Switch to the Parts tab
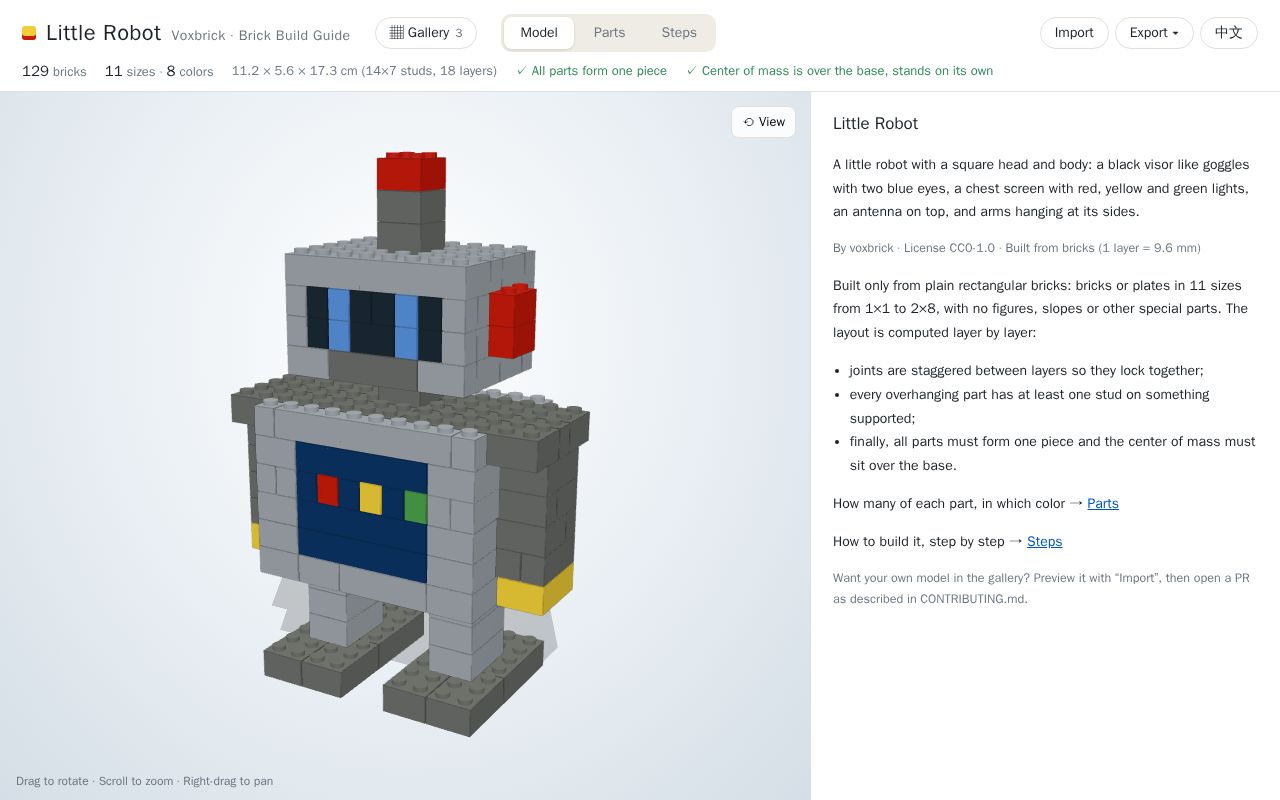 point(609,33)
